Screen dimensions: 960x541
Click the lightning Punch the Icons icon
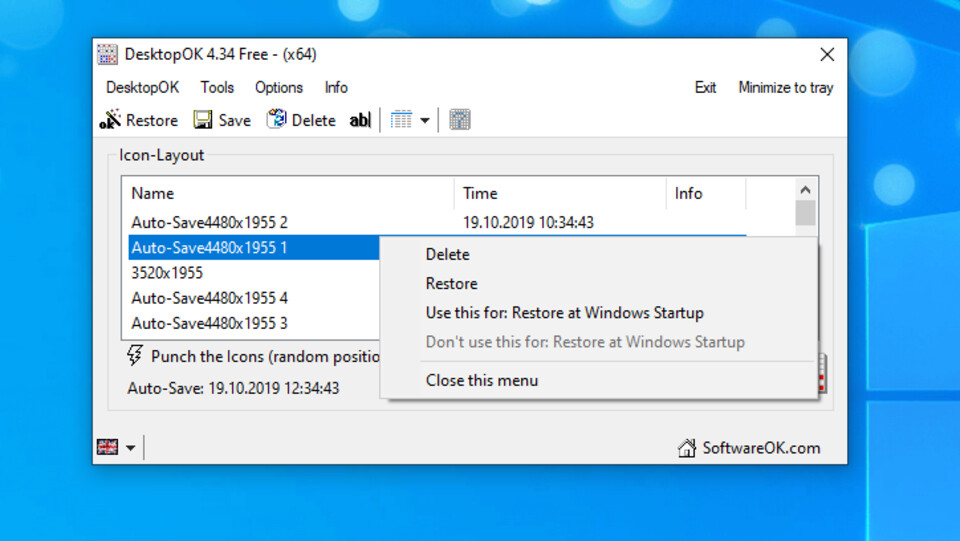[135, 355]
